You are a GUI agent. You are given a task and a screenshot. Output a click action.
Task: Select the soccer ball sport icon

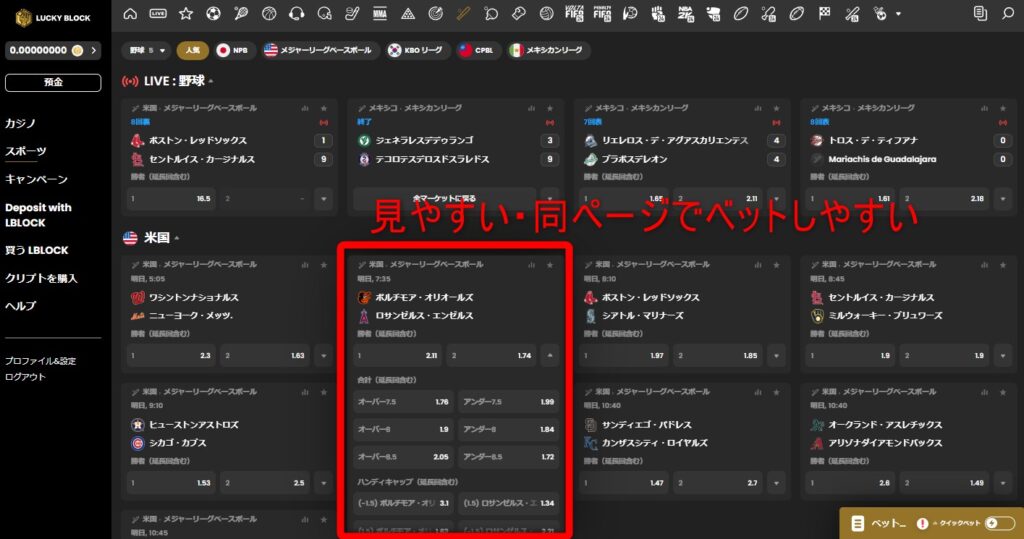tap(214, 14)
